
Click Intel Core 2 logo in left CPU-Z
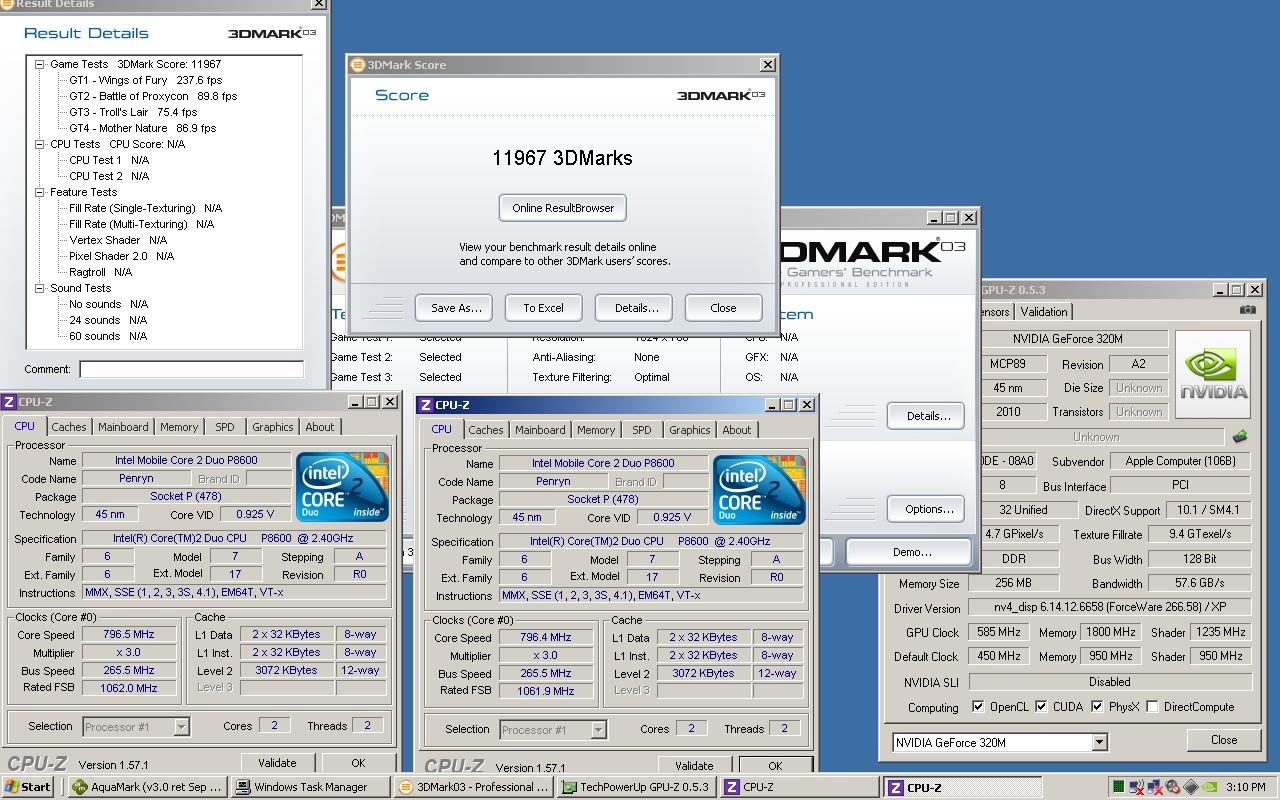click(342, 488)
